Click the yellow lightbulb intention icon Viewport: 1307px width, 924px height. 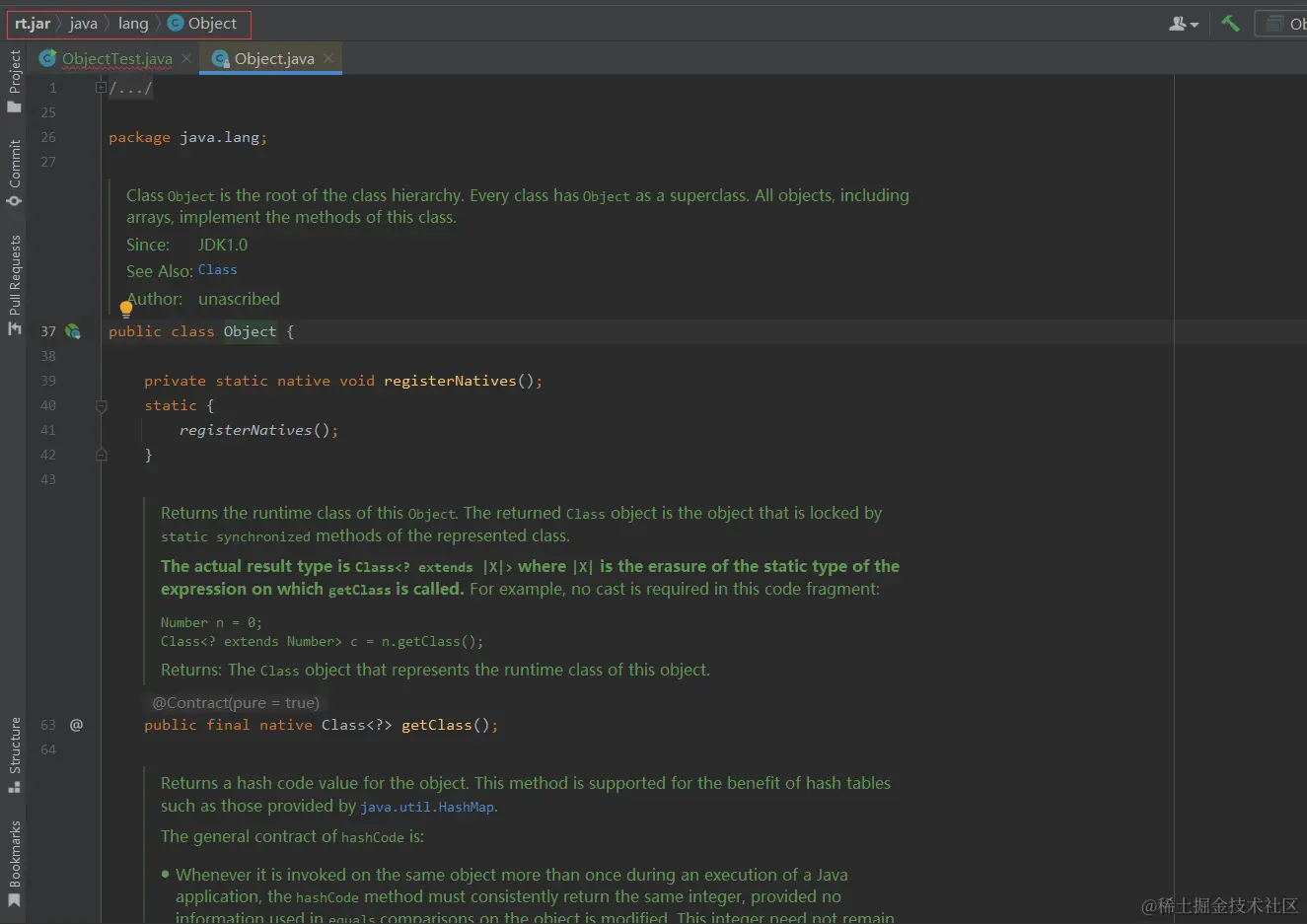pyautogui.click(x=126, y=309)
